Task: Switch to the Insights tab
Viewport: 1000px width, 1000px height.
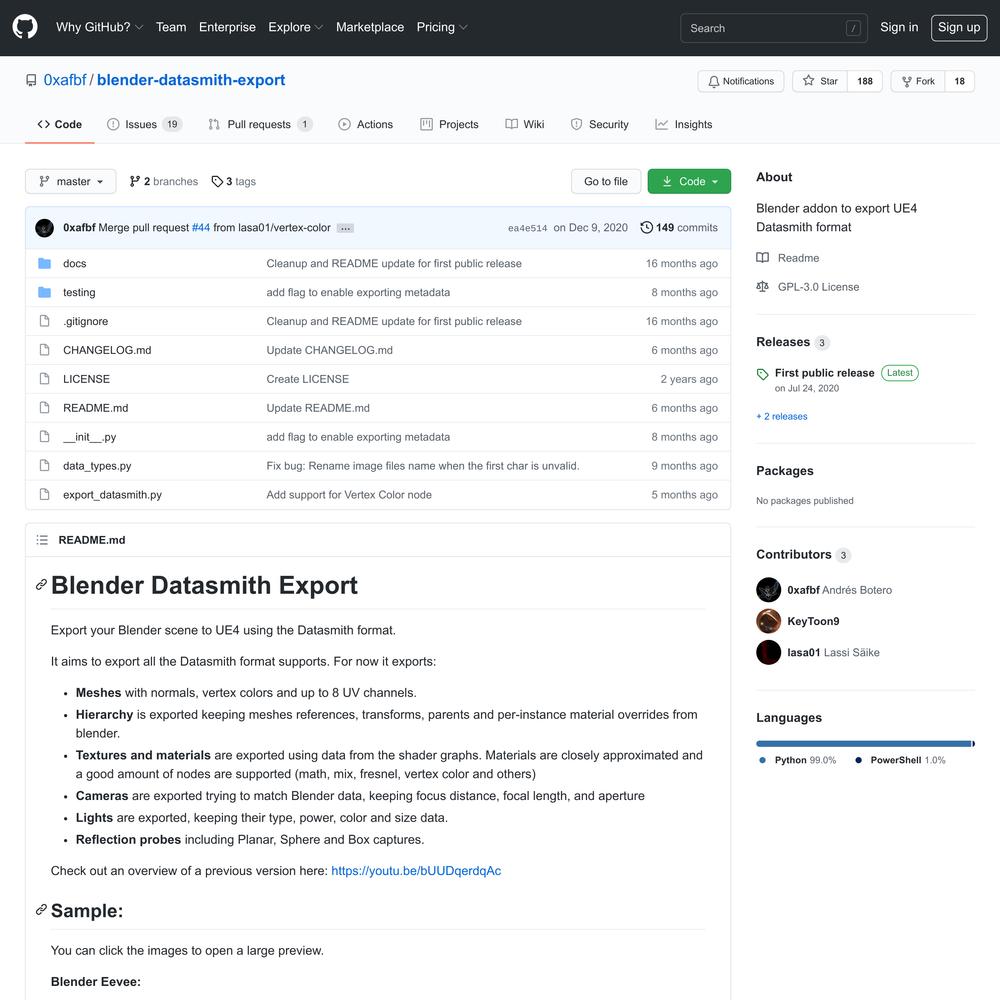Action: click(x=684, y=124)
